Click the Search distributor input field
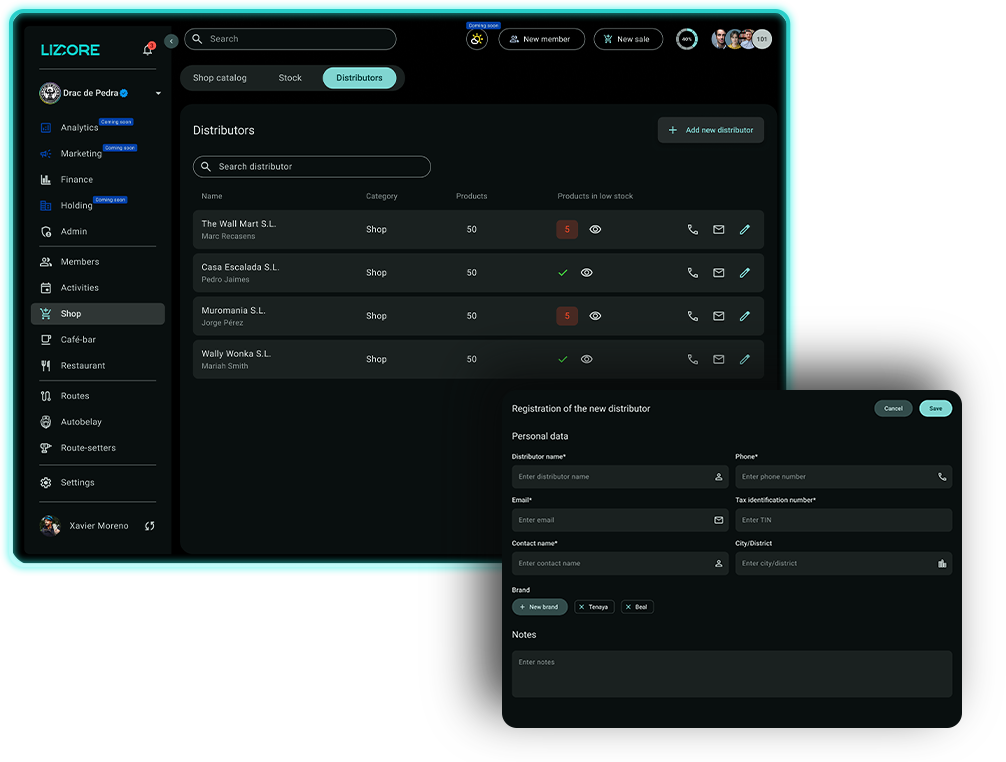Image resolution: width=1006 pixels, height=762 pixels. pos(312,167)
